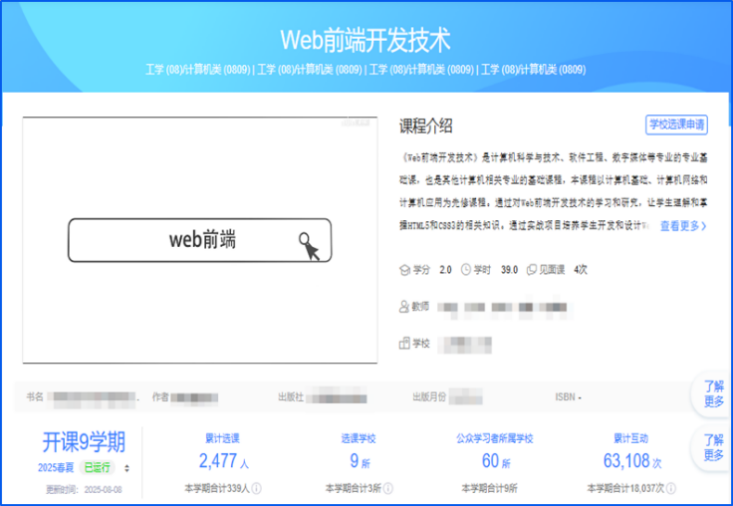Click the 教师 person icon

tap(405, 307)
